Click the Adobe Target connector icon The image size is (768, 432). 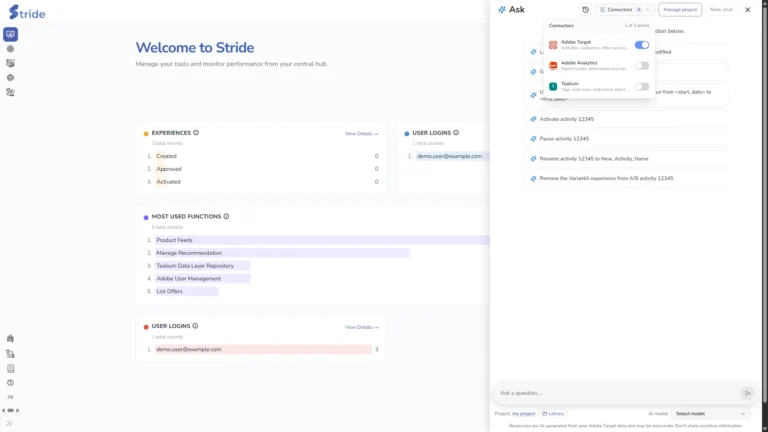click(553, 45)
